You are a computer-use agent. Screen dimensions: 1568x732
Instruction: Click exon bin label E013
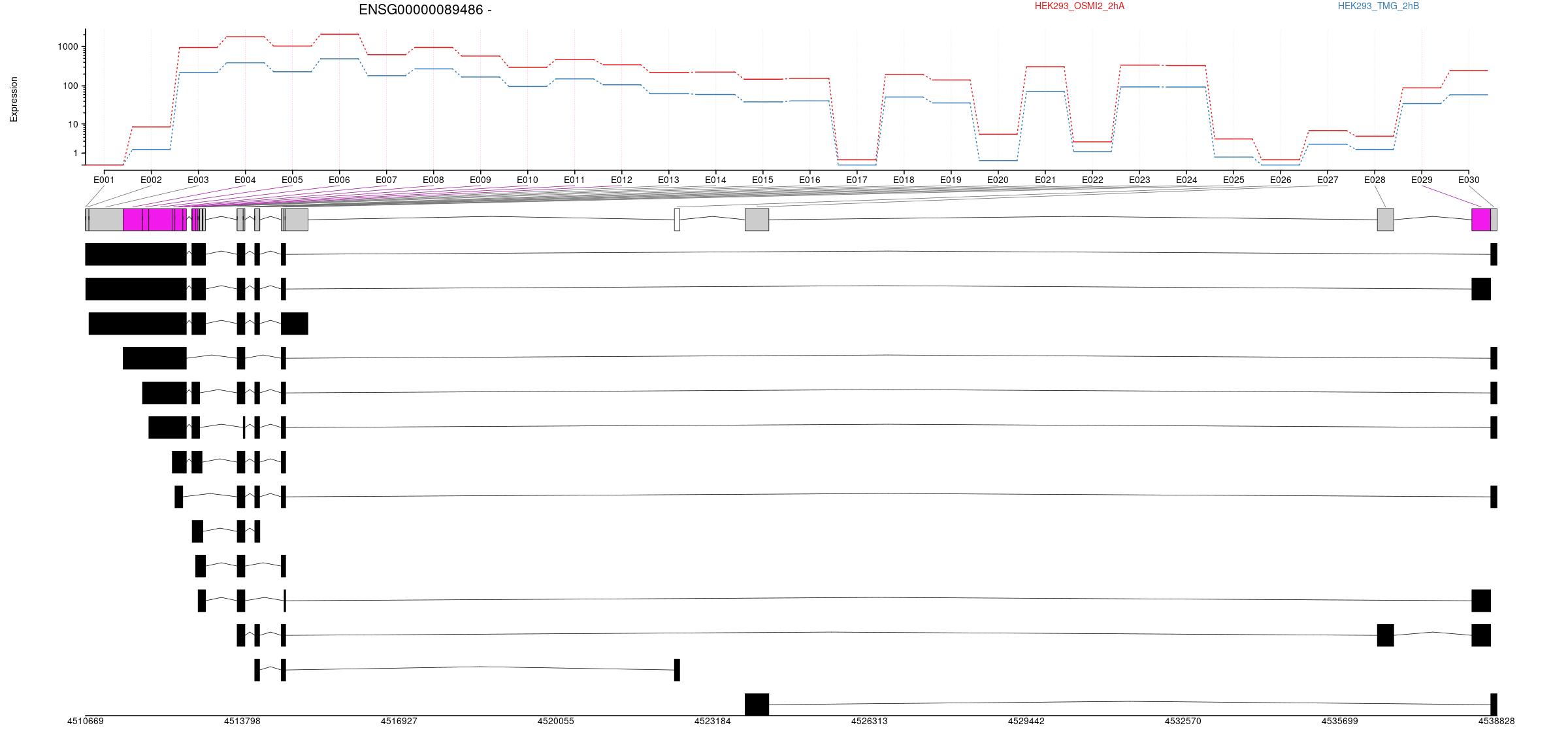668,180
